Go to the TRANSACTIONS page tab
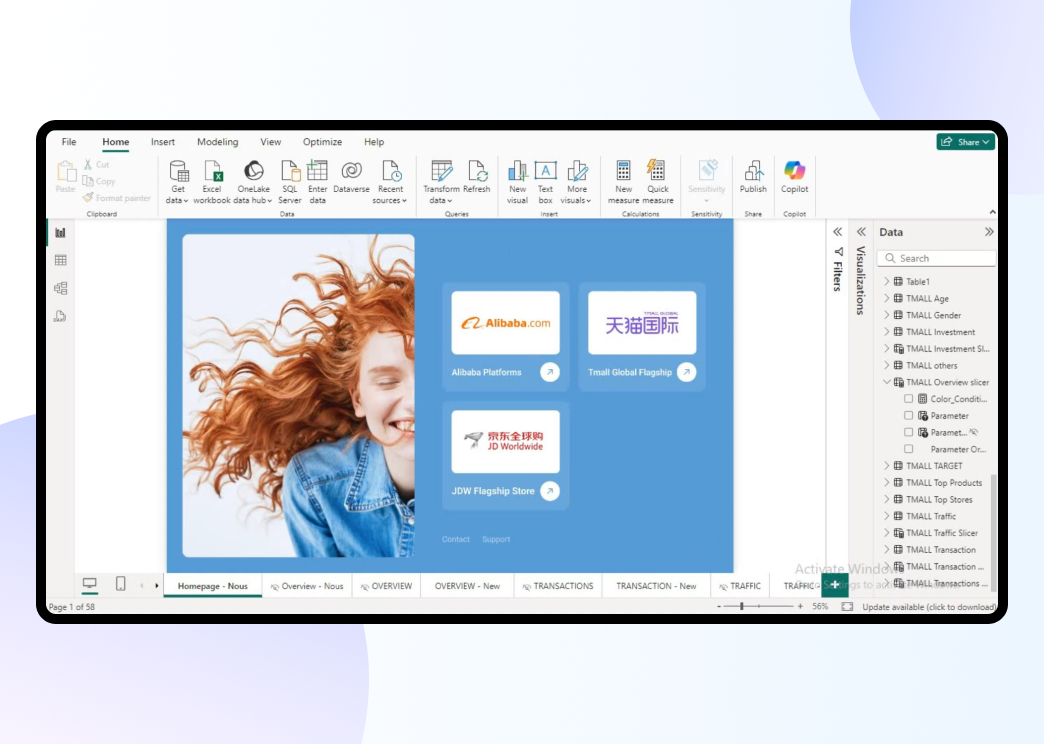The image size is (1044, 744). click(x=558, y=586)
